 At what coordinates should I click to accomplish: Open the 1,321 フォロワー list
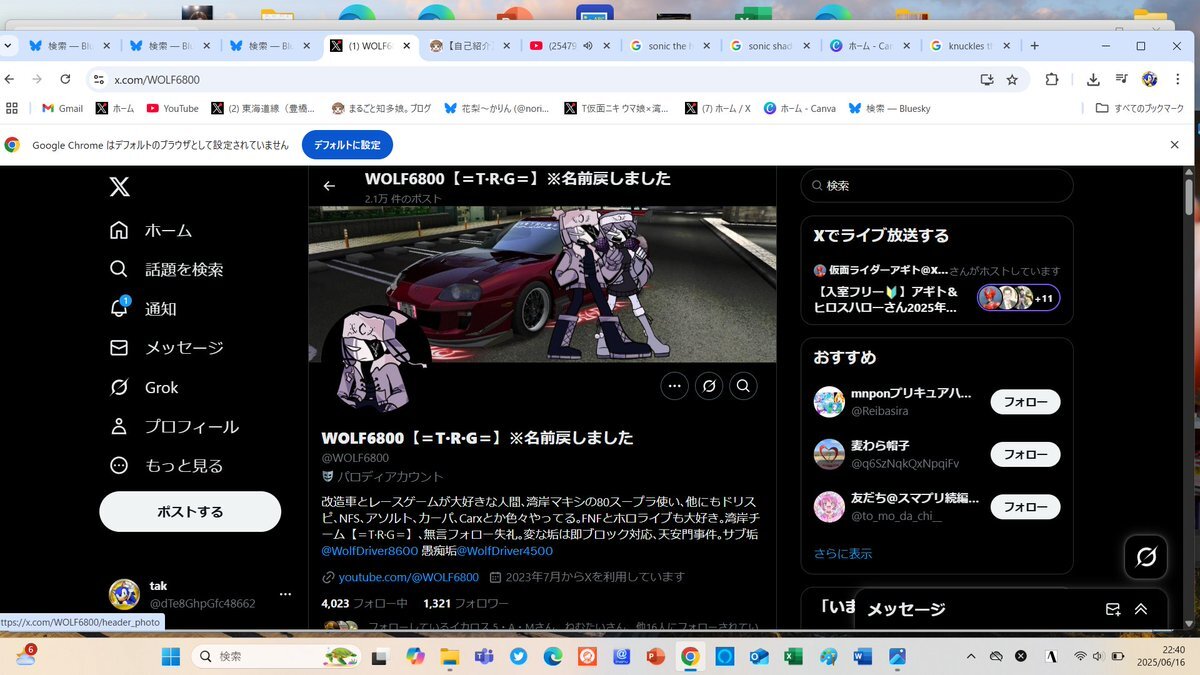click(466, 604)
